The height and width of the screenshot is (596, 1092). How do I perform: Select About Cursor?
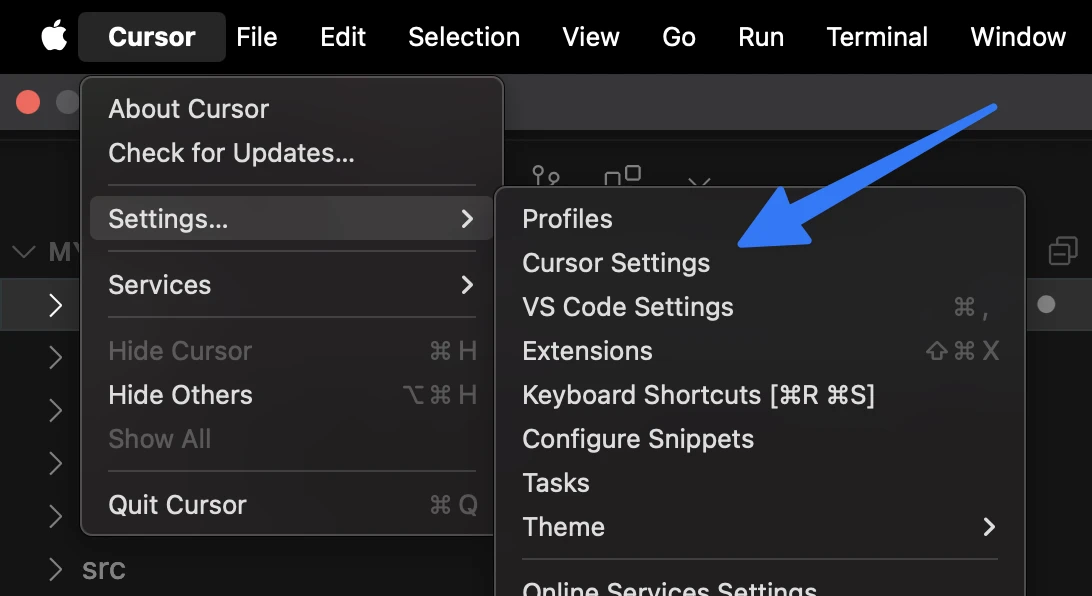click(x=188, y=109)
